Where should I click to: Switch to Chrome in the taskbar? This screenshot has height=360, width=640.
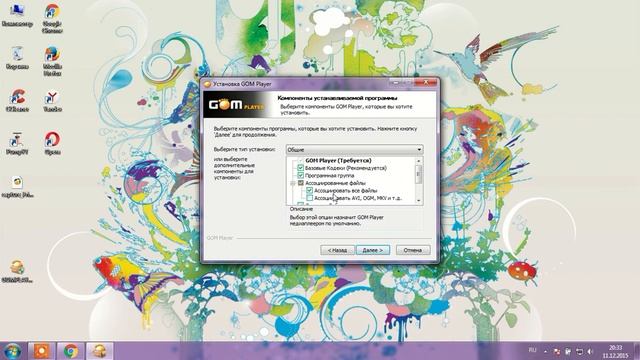tap(71, 351)
